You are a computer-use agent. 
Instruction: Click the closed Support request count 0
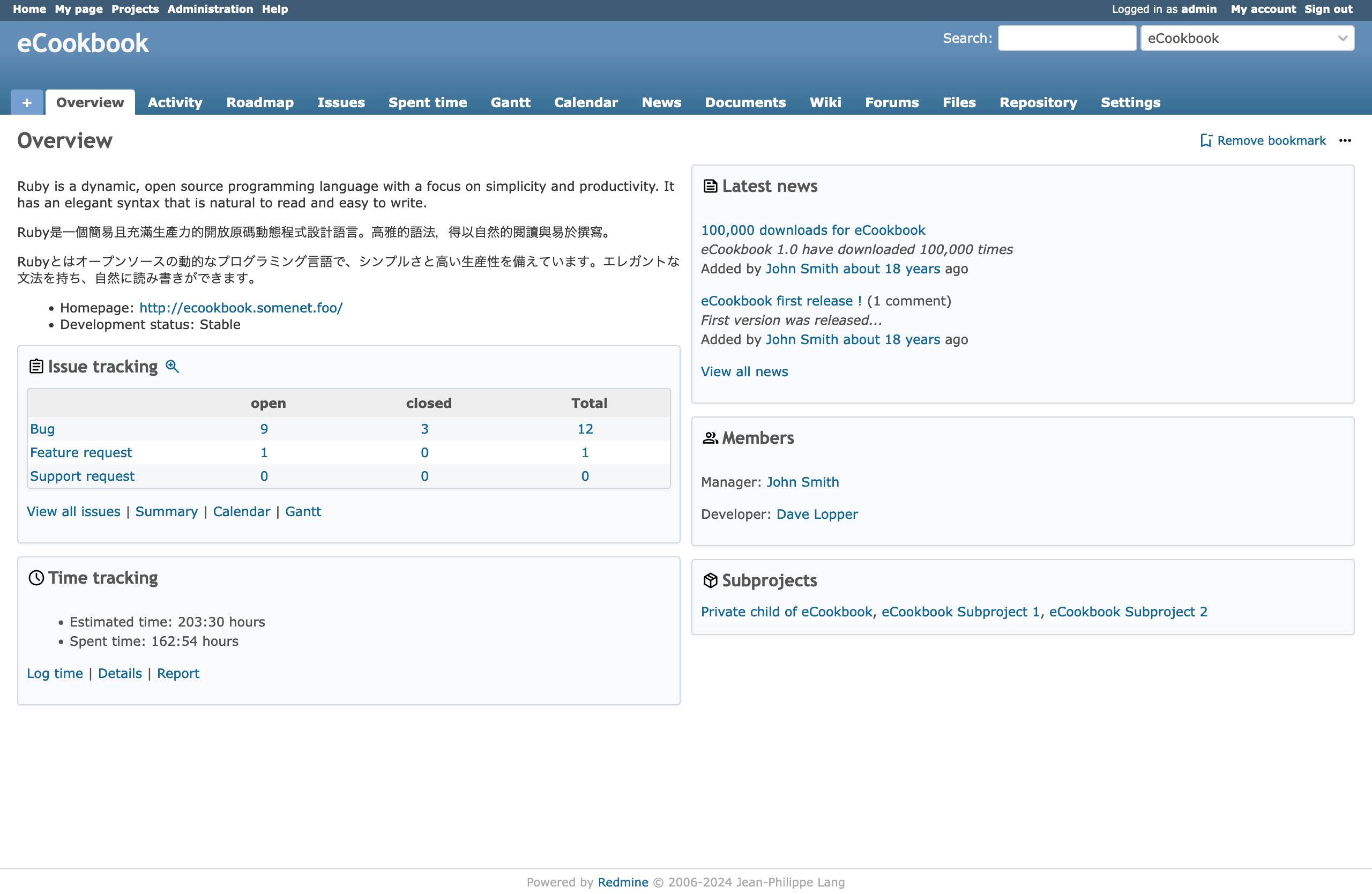click(x=425, y=476)
